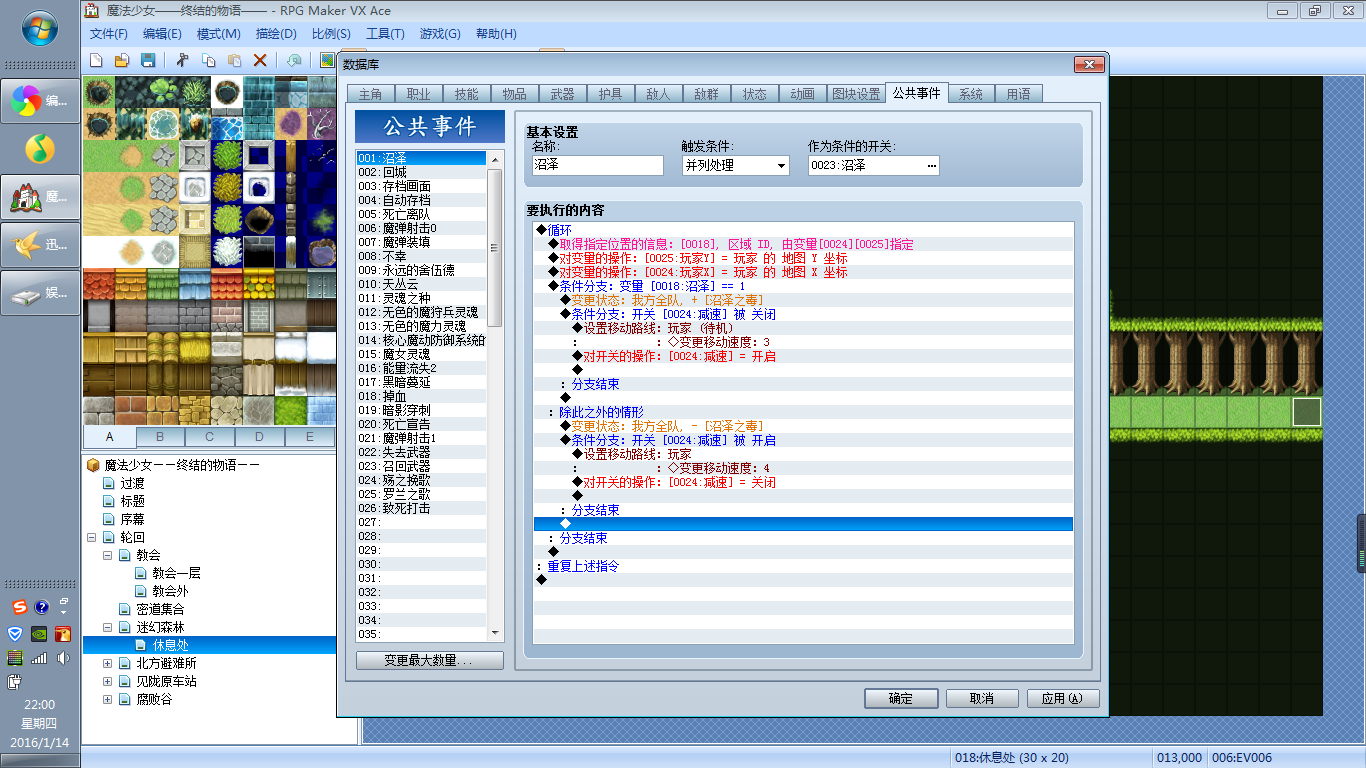The width and height of the screenshot is (1366, 768).
Task: Click the blue help question mark tray icon
Action: click(41, 607)
